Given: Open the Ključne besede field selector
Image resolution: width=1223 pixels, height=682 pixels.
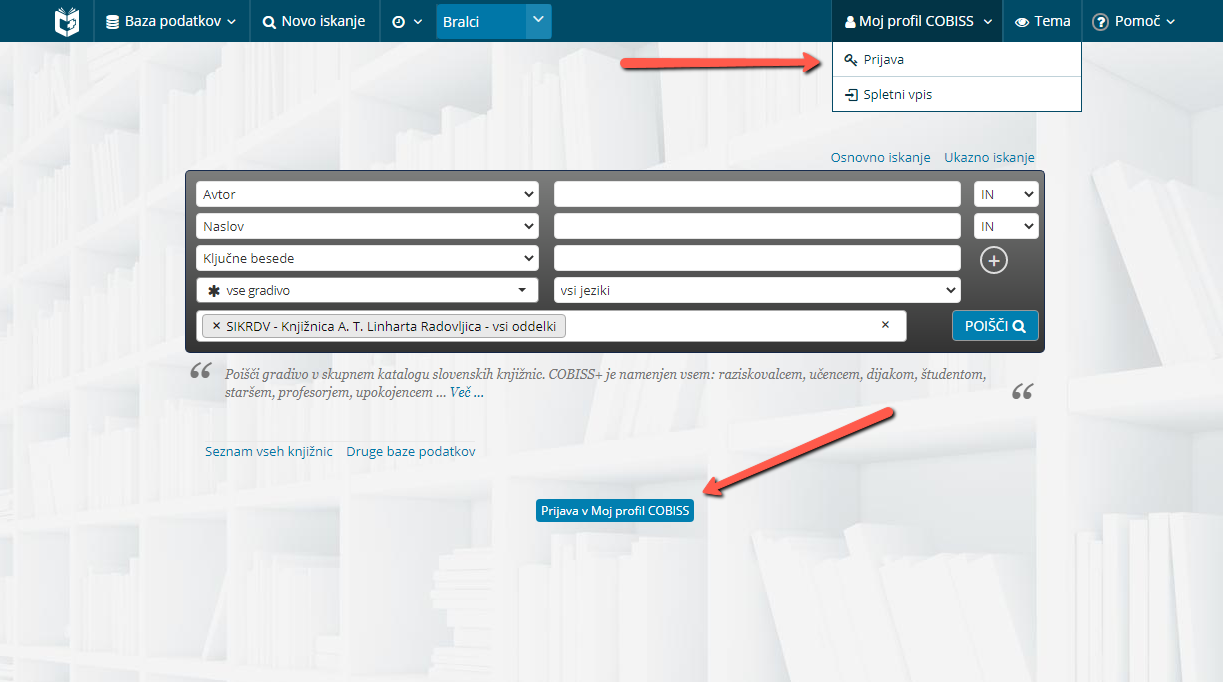Looking at the screenshot, I should coord(367,258).
